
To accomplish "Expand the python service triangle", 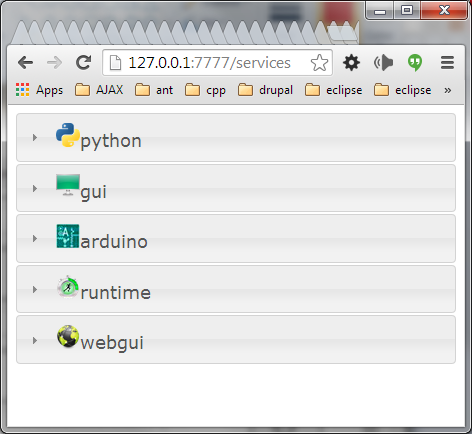I will coord(35,137).
